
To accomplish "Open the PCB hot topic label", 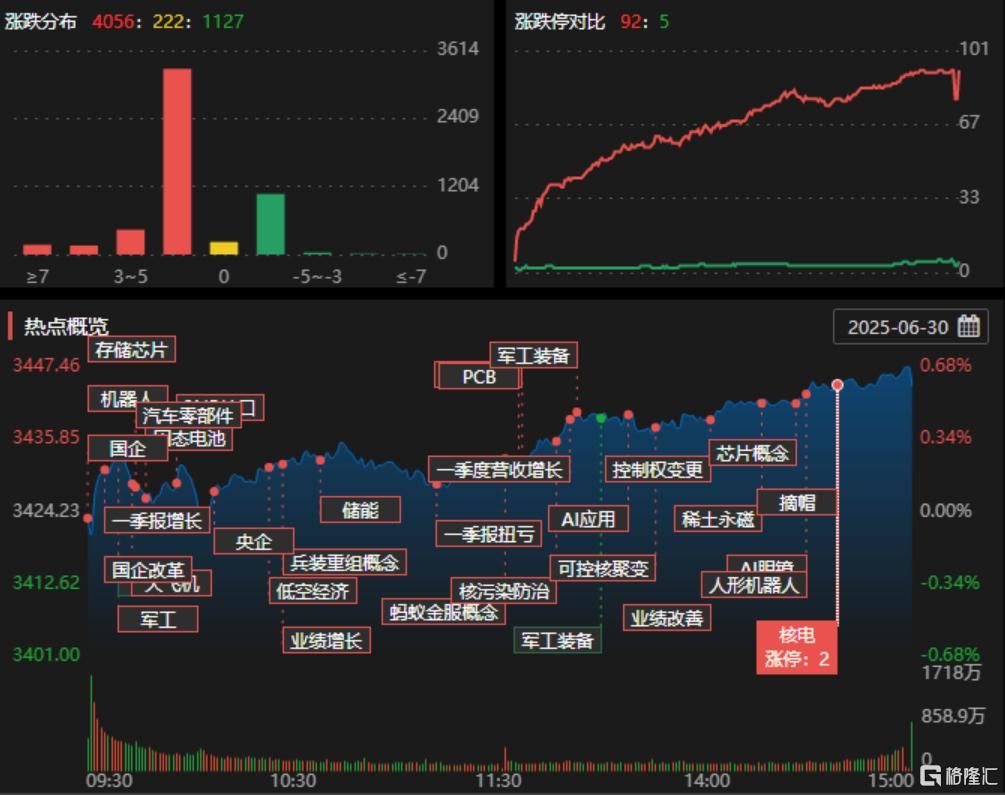I will coord(477,378).
